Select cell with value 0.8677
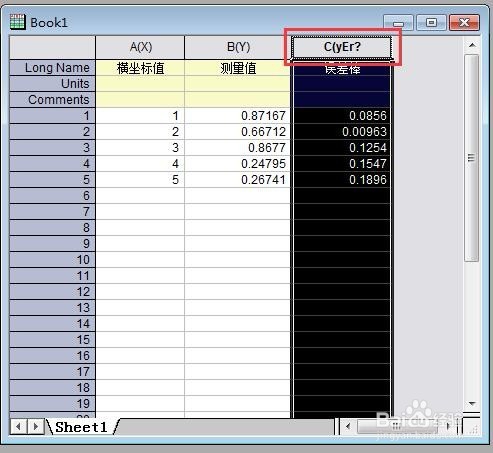 coord(238,148)
